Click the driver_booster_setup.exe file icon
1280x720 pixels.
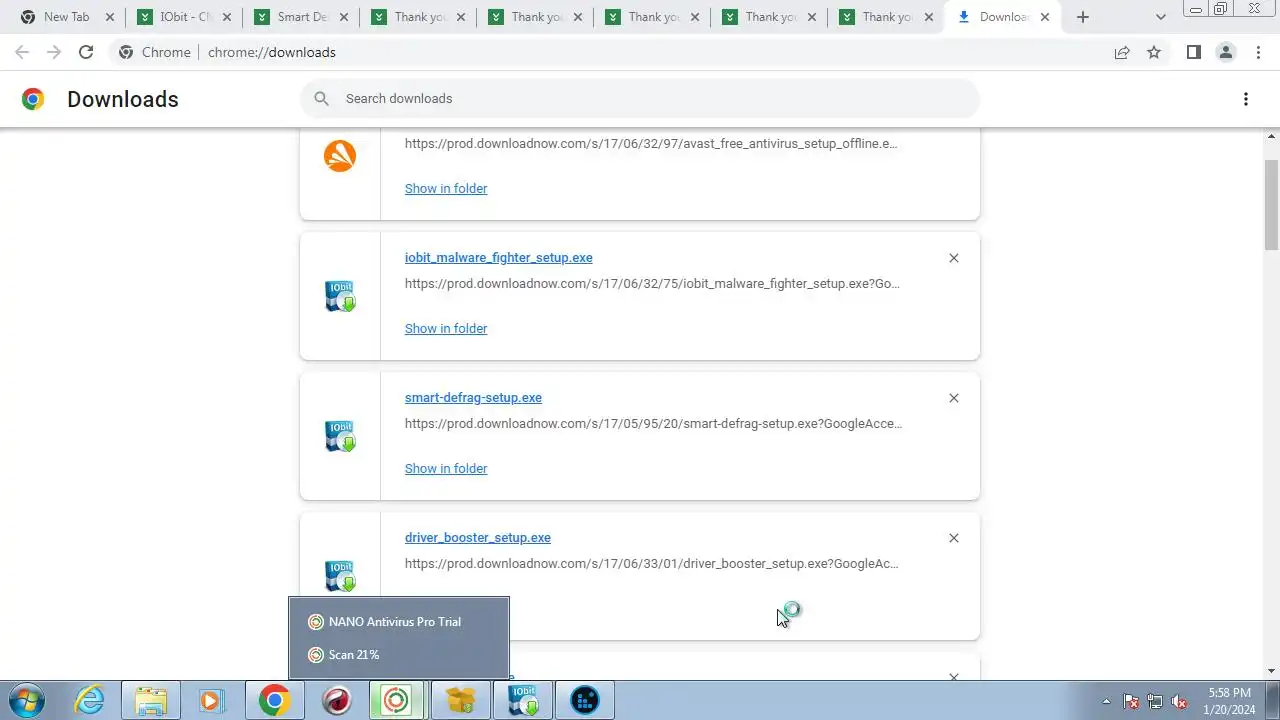pos(340,576)
